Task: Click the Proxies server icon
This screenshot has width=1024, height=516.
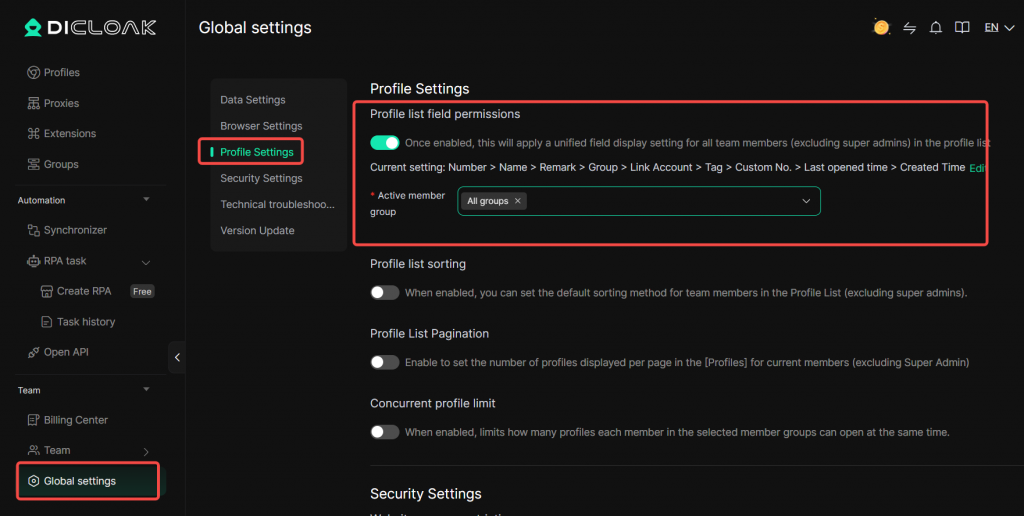Action: (33, 103)
